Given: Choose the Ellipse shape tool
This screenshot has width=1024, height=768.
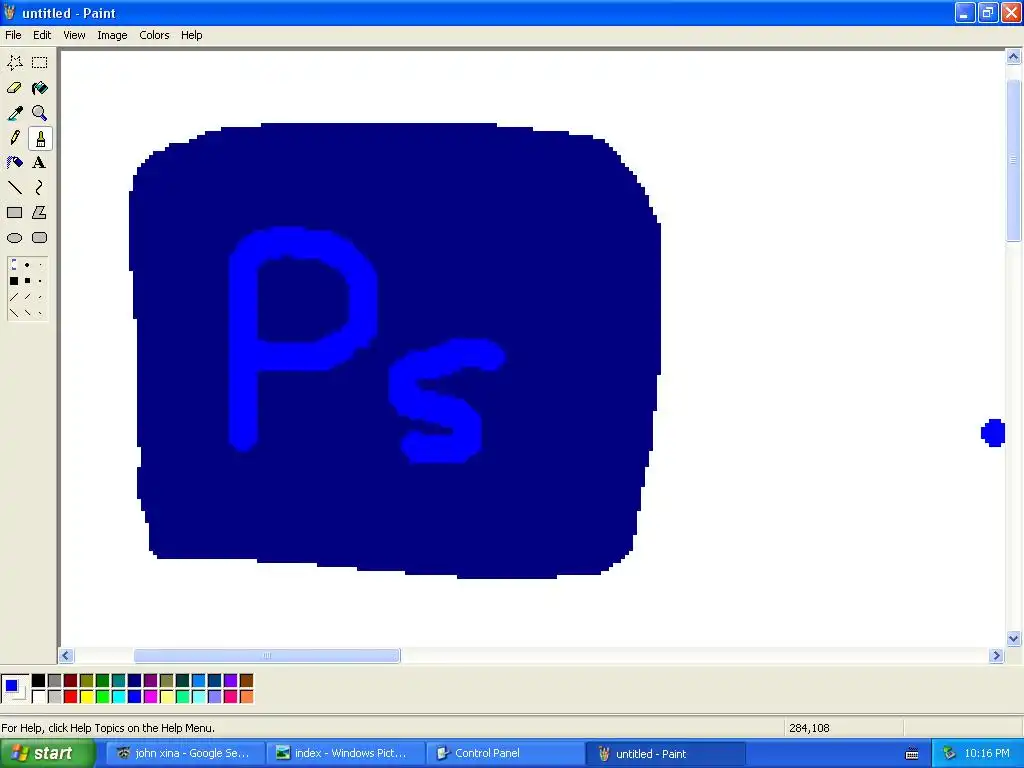Looking at the screenshot, I should pyautogui.click(x=14, y=238).
